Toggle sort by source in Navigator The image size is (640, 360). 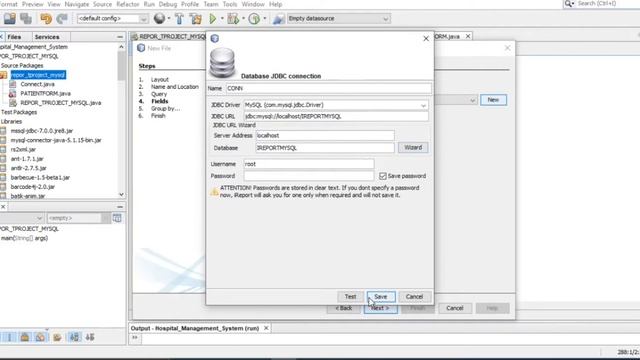tap(90, 337)
